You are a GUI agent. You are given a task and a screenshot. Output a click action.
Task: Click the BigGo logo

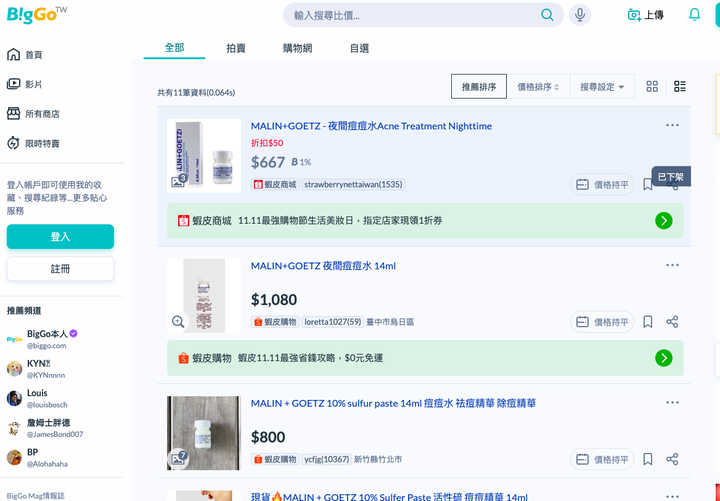coord(36,15)
